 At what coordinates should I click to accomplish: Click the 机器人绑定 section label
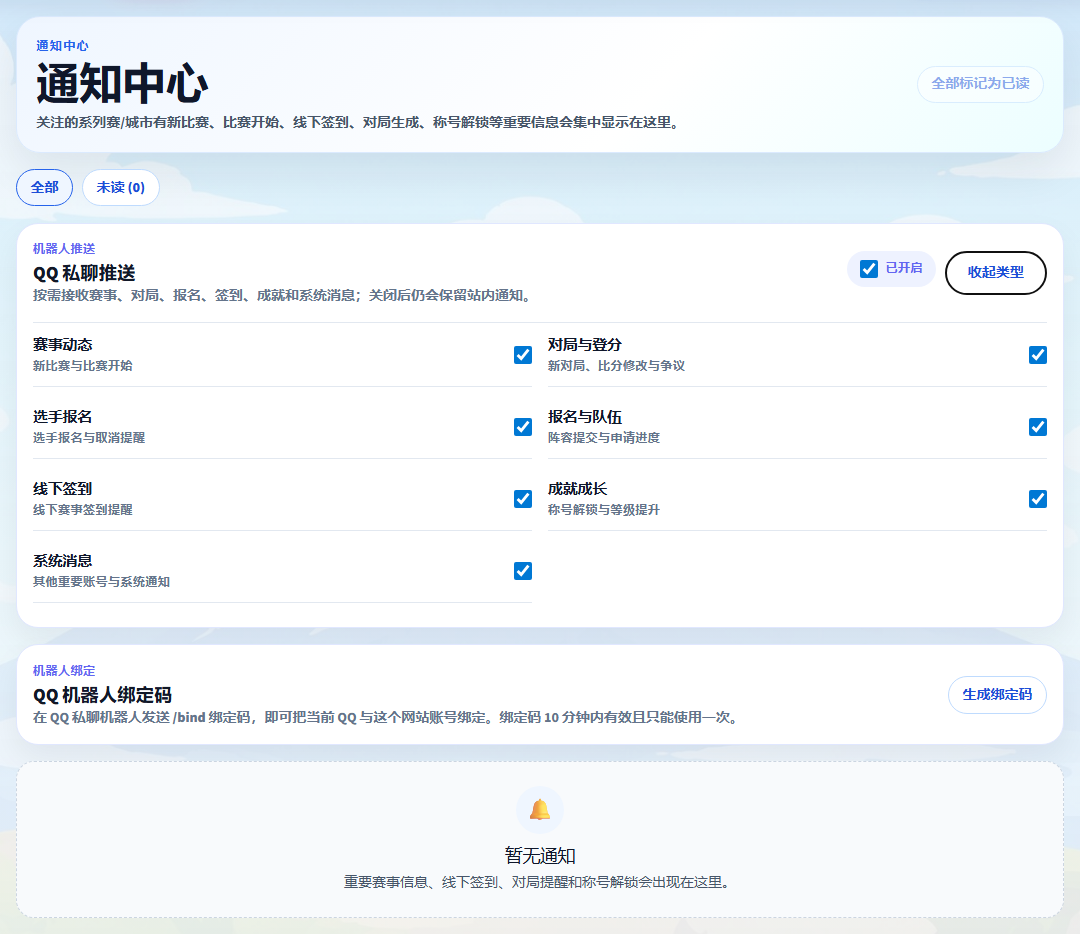pyautogui.click(x=64, y=670)
